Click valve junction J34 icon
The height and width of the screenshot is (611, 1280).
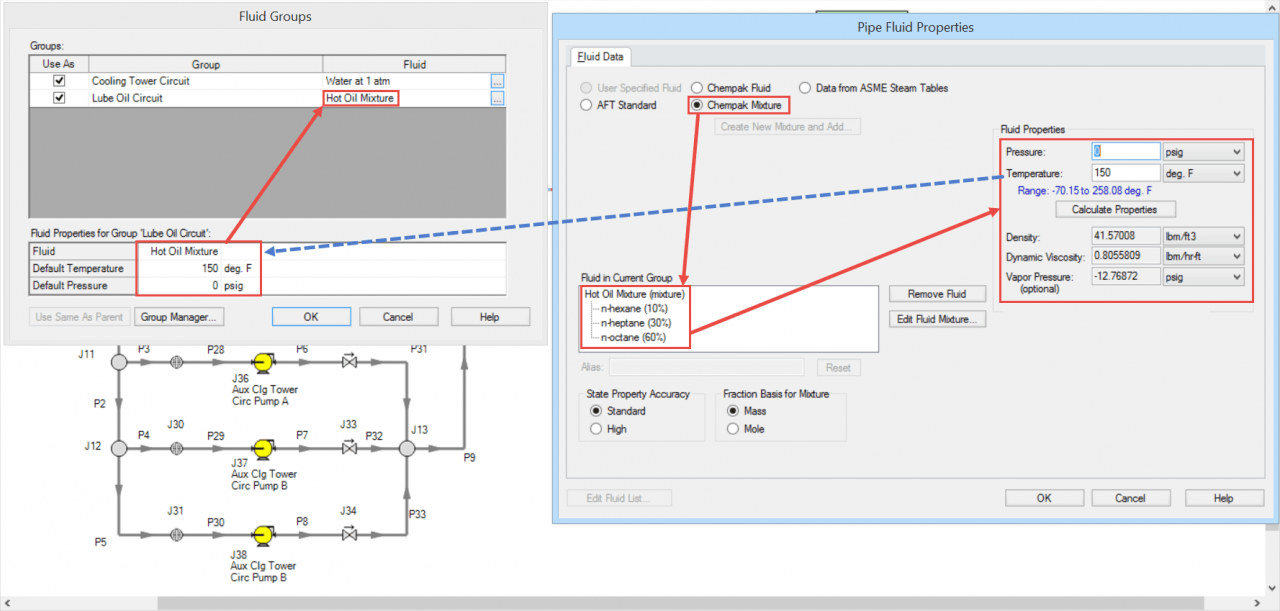[349, 535]
